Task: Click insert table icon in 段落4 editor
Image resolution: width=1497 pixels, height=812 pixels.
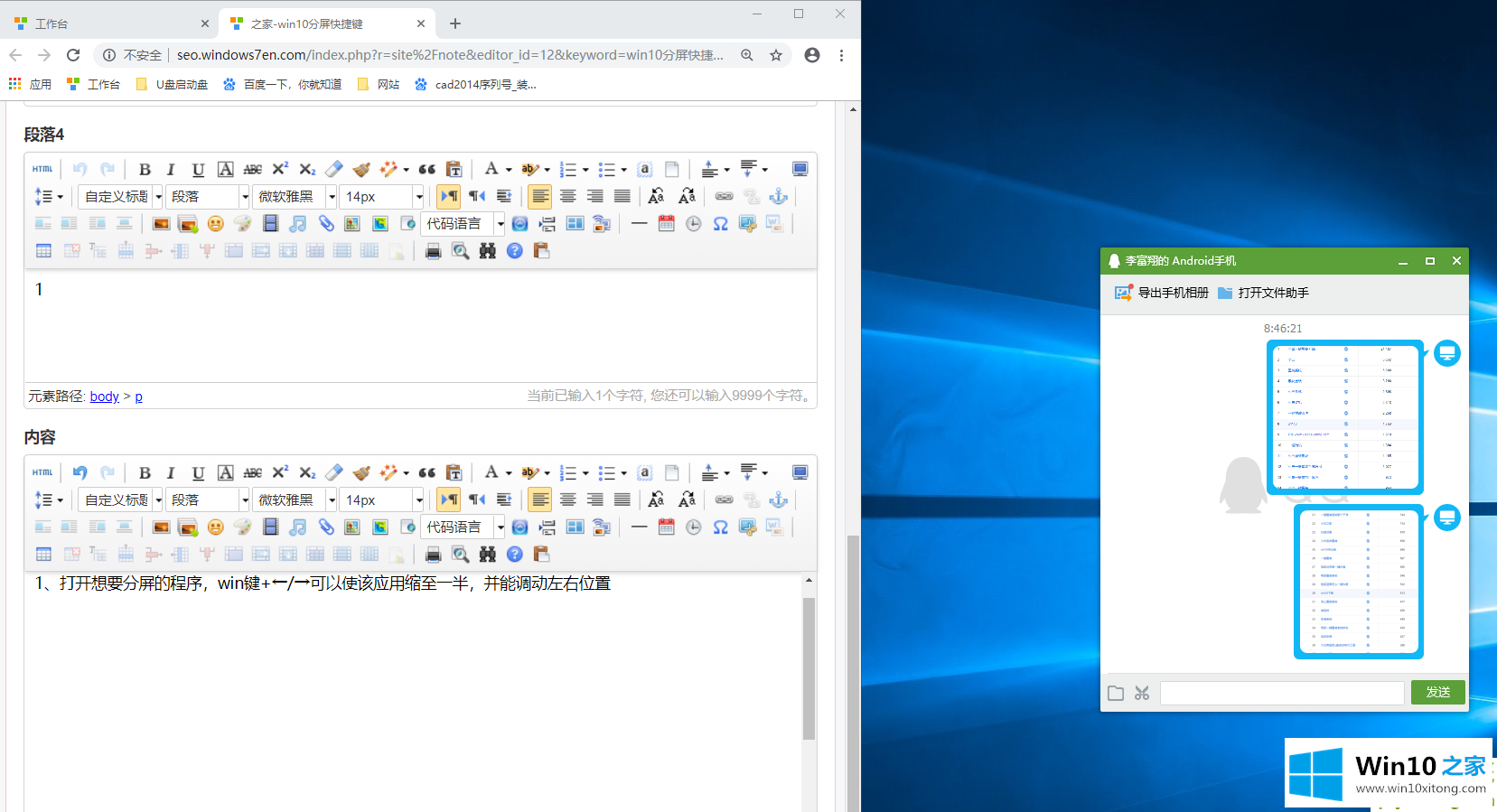Action: (43, 251)
